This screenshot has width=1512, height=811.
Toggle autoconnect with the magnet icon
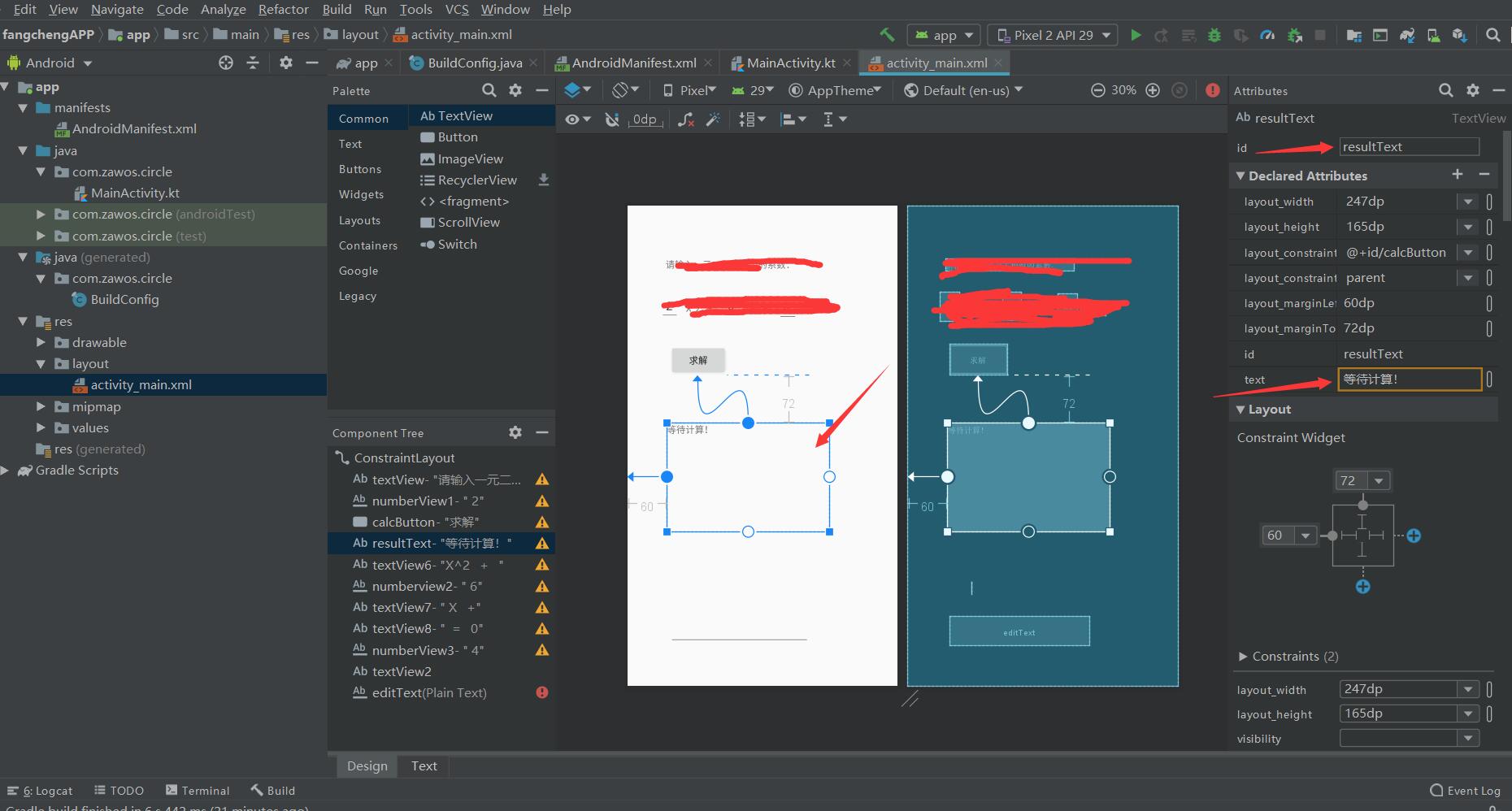coord(611,119)
